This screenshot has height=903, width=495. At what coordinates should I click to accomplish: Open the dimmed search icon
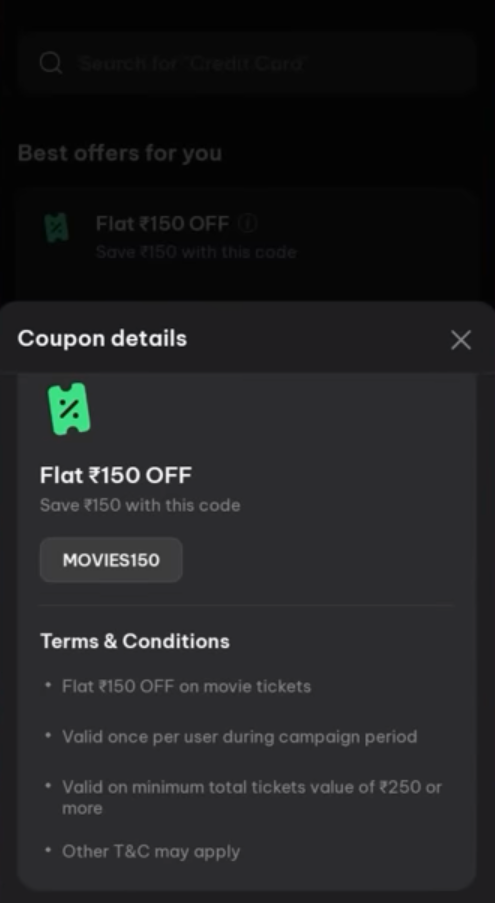(51, 62)
